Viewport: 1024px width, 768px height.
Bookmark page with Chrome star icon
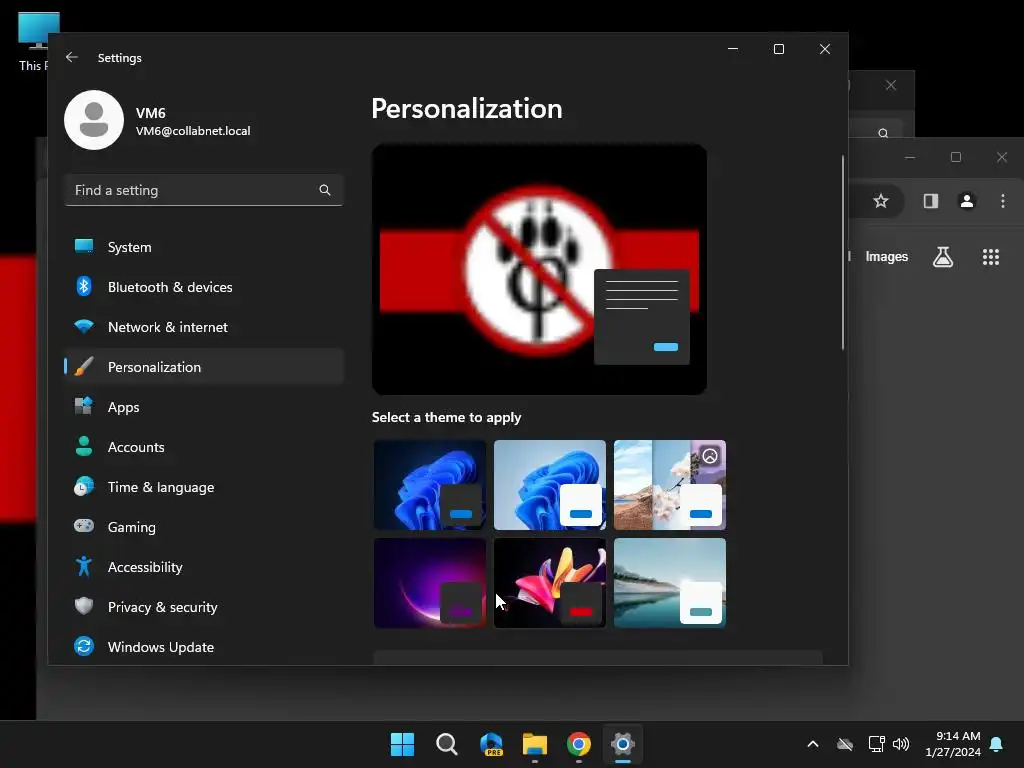[881, 201]
